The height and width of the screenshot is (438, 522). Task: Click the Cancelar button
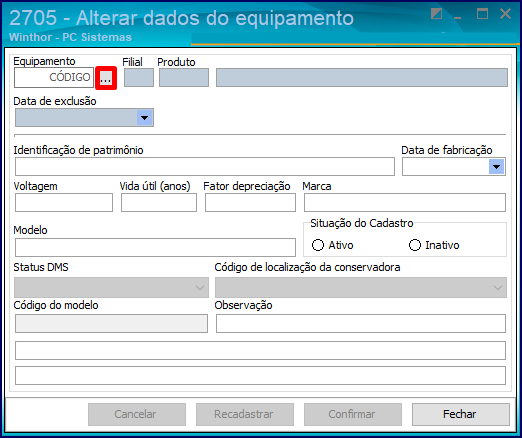(x=137, y=414)
